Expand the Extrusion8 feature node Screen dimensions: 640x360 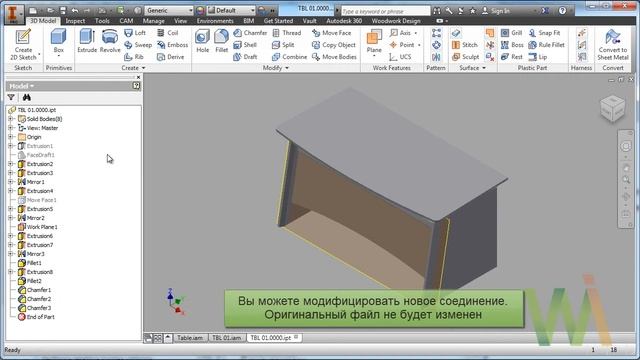pos(11,272)
